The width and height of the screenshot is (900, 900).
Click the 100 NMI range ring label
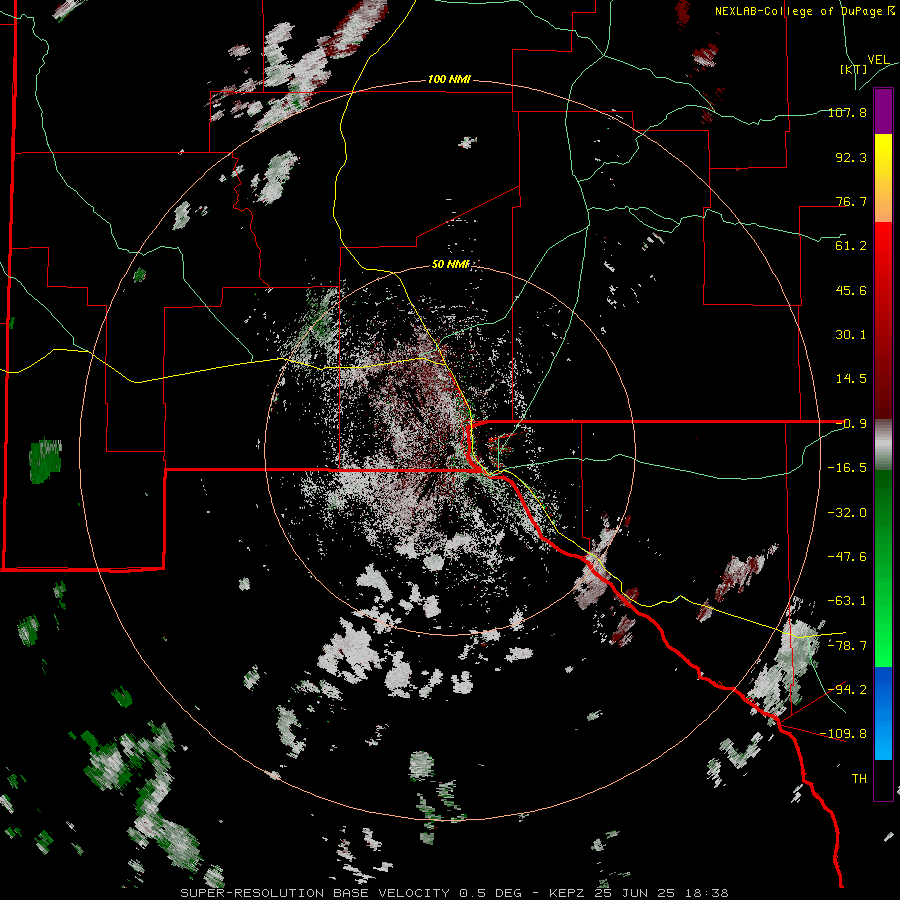tap(449, 79)
